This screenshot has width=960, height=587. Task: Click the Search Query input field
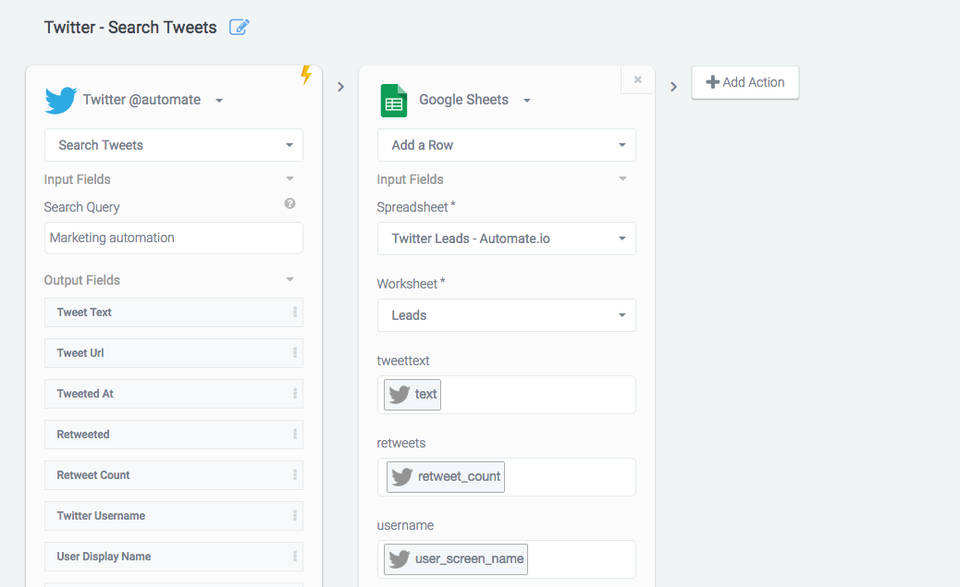[x=174, y=238]
